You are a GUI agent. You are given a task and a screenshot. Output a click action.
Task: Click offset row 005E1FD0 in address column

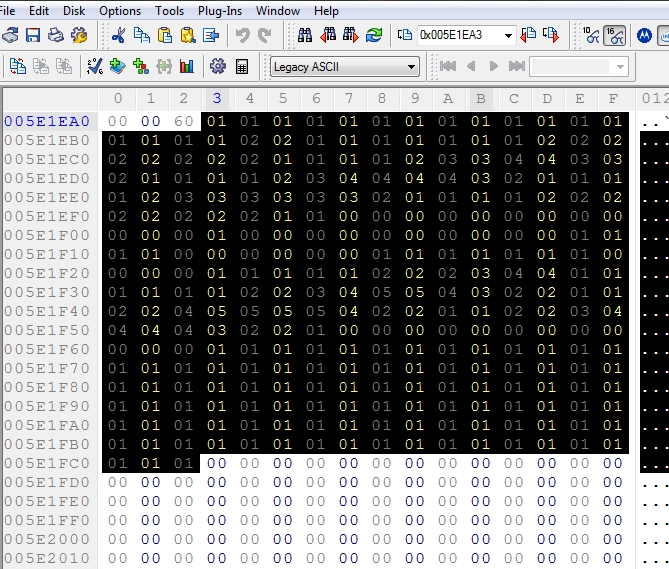[47, 482]
